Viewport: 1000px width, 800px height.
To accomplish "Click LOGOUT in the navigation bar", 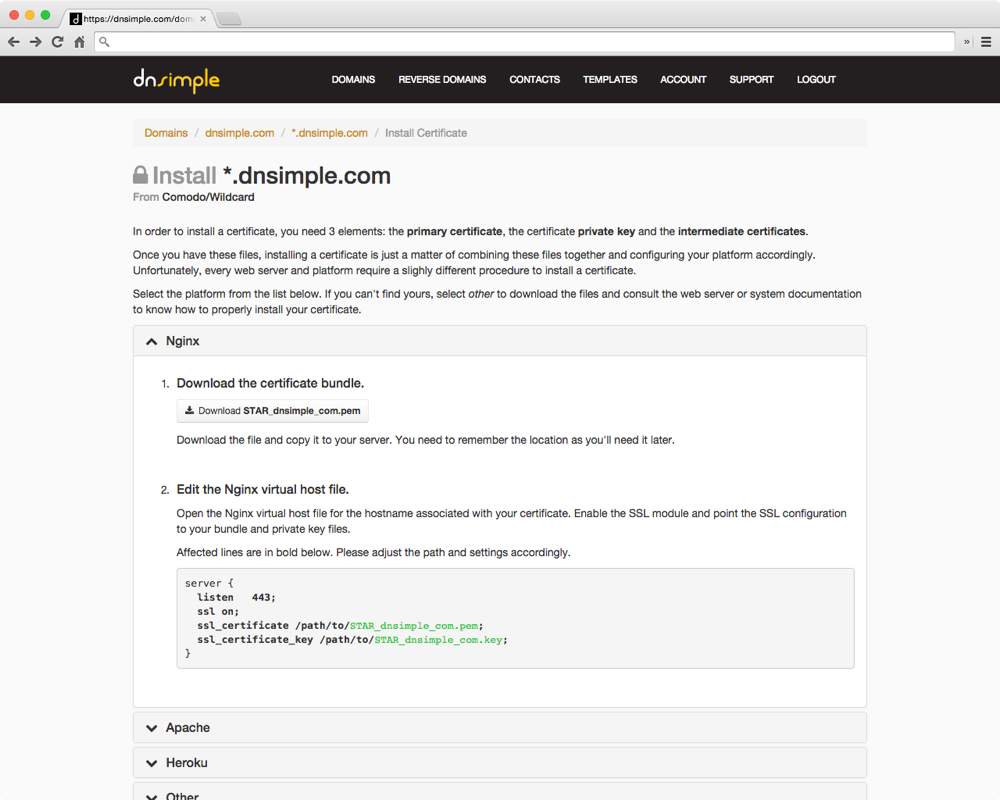I will 816,80.
